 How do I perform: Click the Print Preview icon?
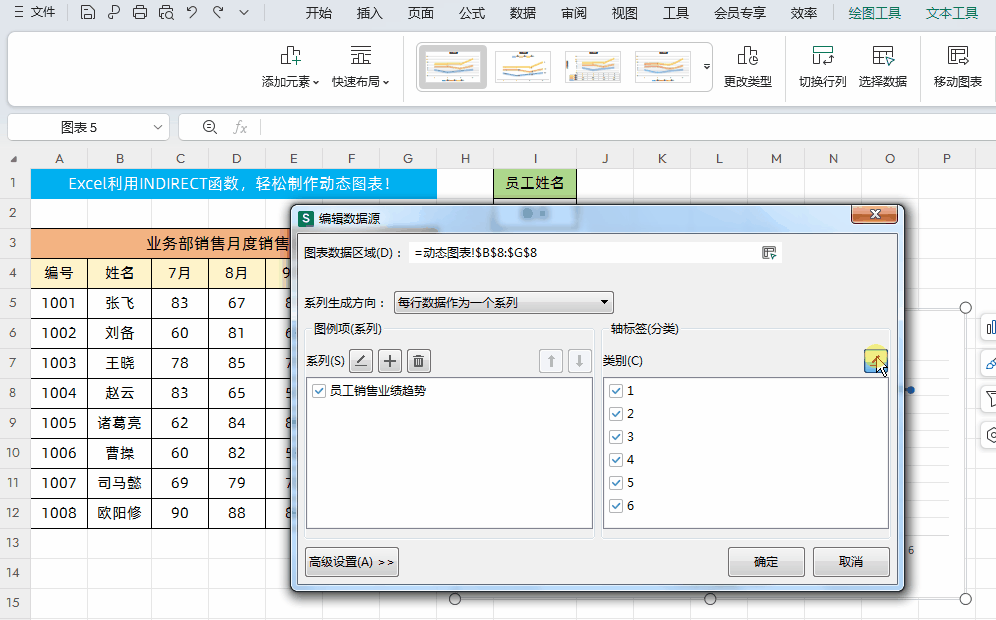(x=166, y=12)
